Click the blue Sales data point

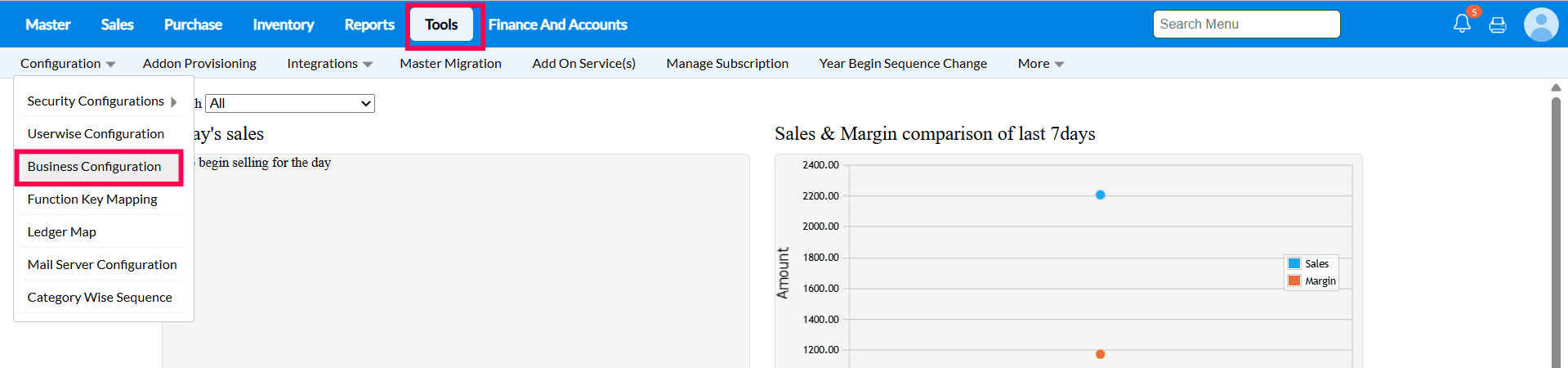coord(1101,195)
